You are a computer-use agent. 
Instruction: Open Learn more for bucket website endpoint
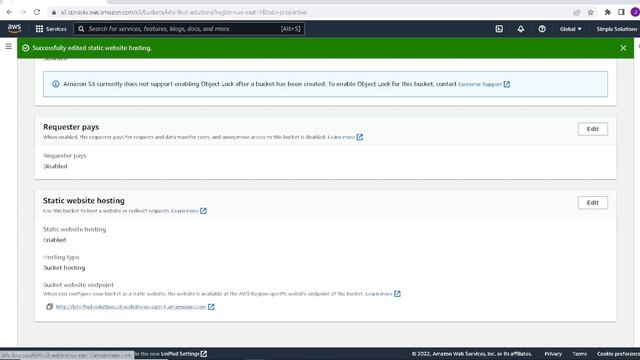[x=379, y=294]
